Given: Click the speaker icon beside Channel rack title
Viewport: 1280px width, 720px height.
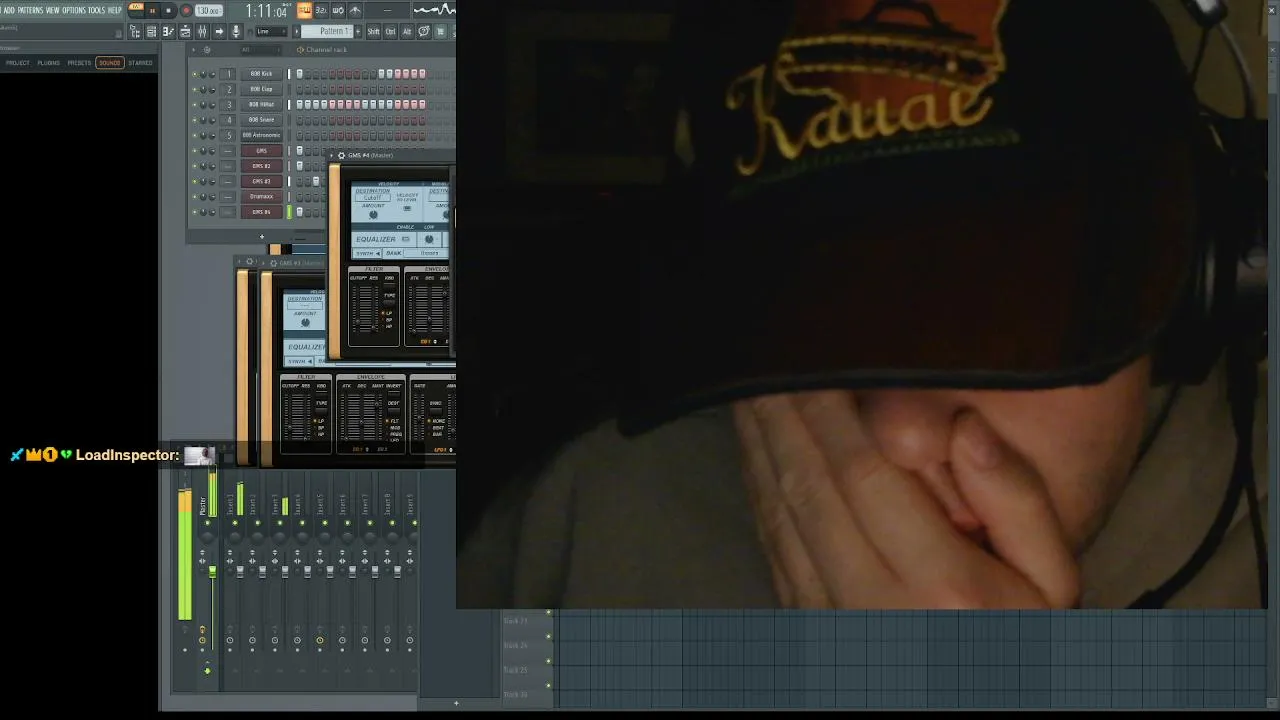Looking at the screenshot, I should pyautogui.click(x=299, y=49).
